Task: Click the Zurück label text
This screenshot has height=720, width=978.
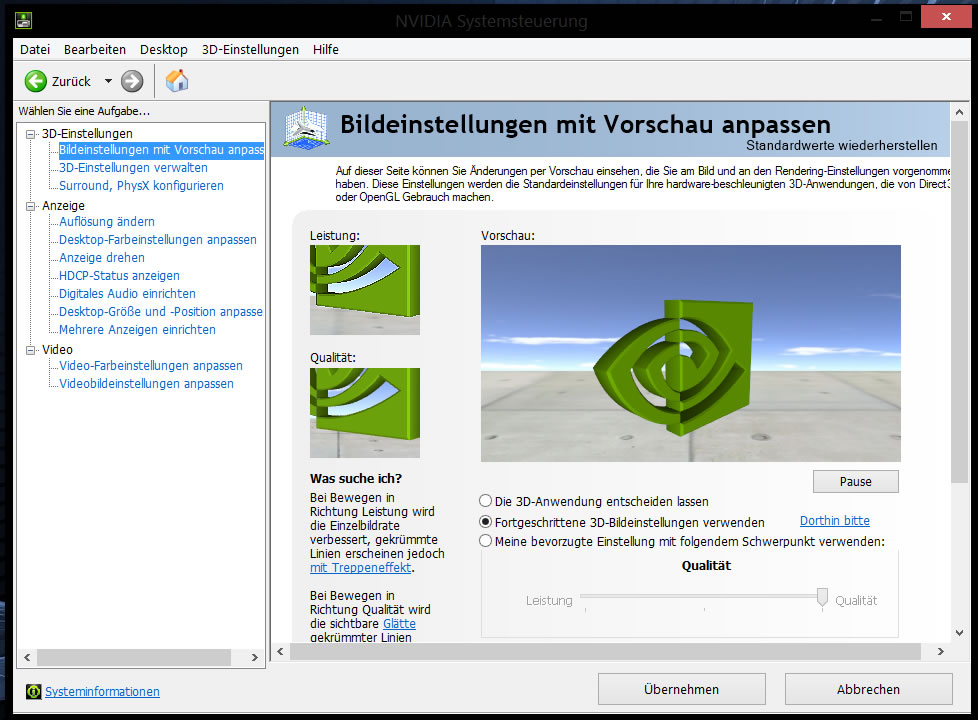Action: (x=71, y=82)
